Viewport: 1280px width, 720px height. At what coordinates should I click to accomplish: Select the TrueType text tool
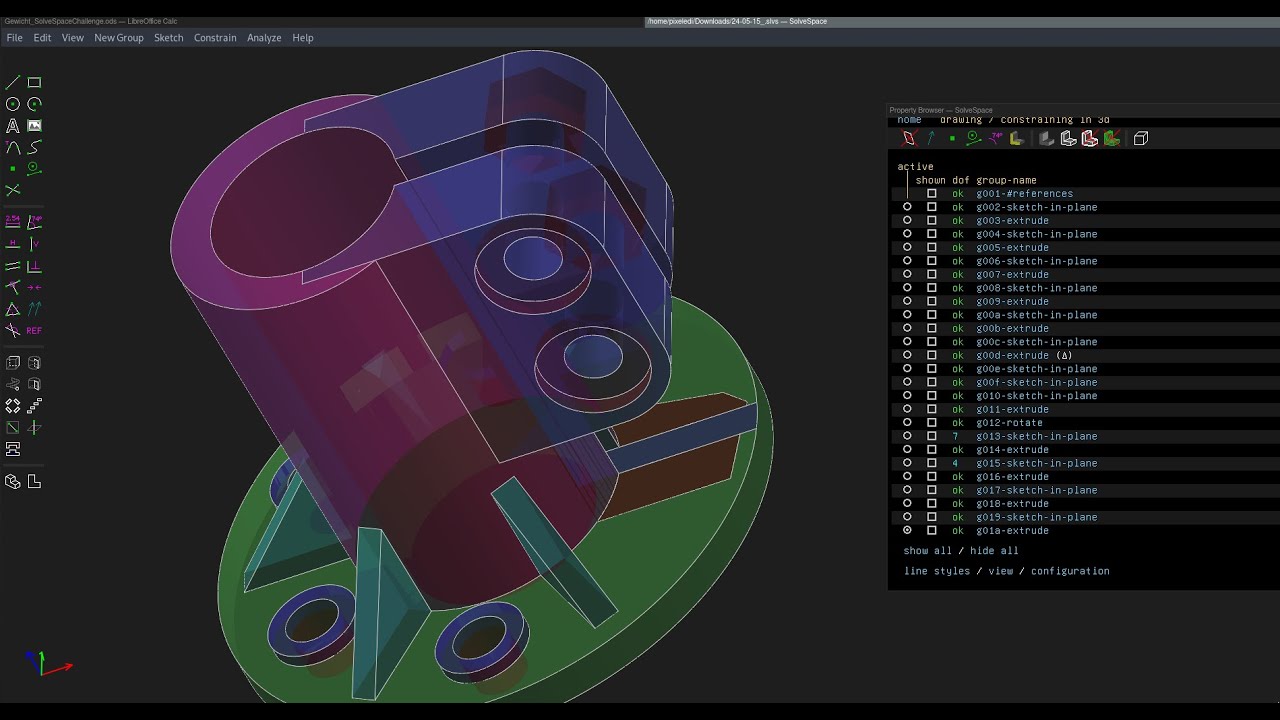point(13,126)
